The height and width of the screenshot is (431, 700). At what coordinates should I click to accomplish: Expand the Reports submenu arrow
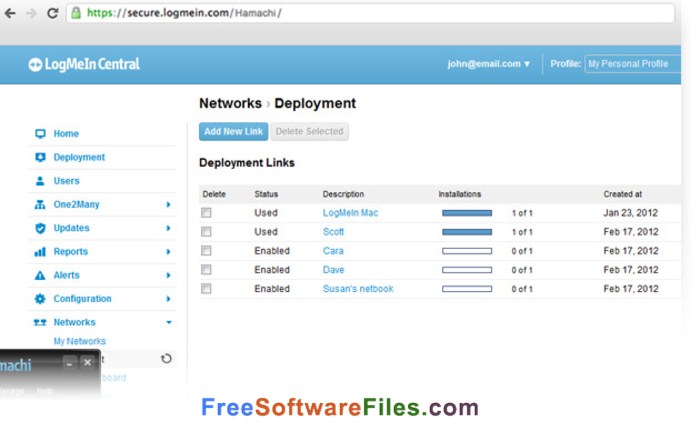pos(168,252)
